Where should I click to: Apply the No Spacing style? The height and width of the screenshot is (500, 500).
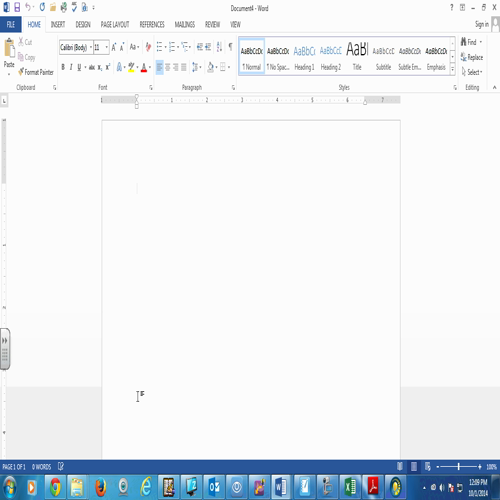tap(278, 57)
